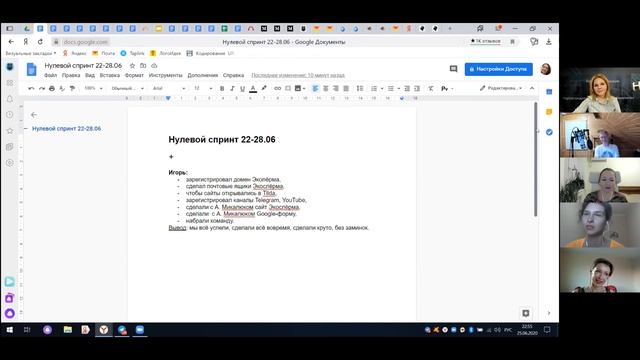Open the font size dropdown

[x=203, y=88]
